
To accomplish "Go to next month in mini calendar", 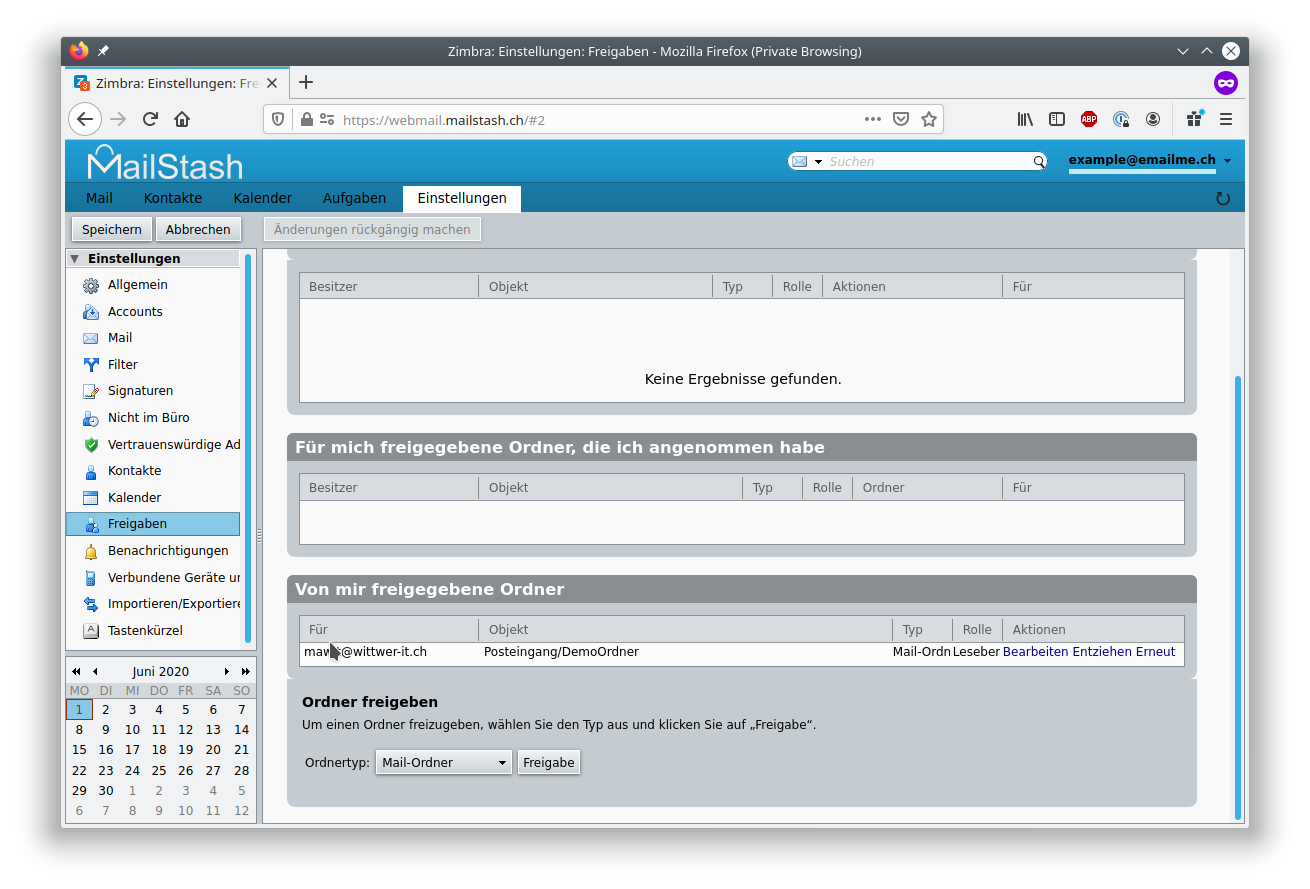I will (227, 672).
